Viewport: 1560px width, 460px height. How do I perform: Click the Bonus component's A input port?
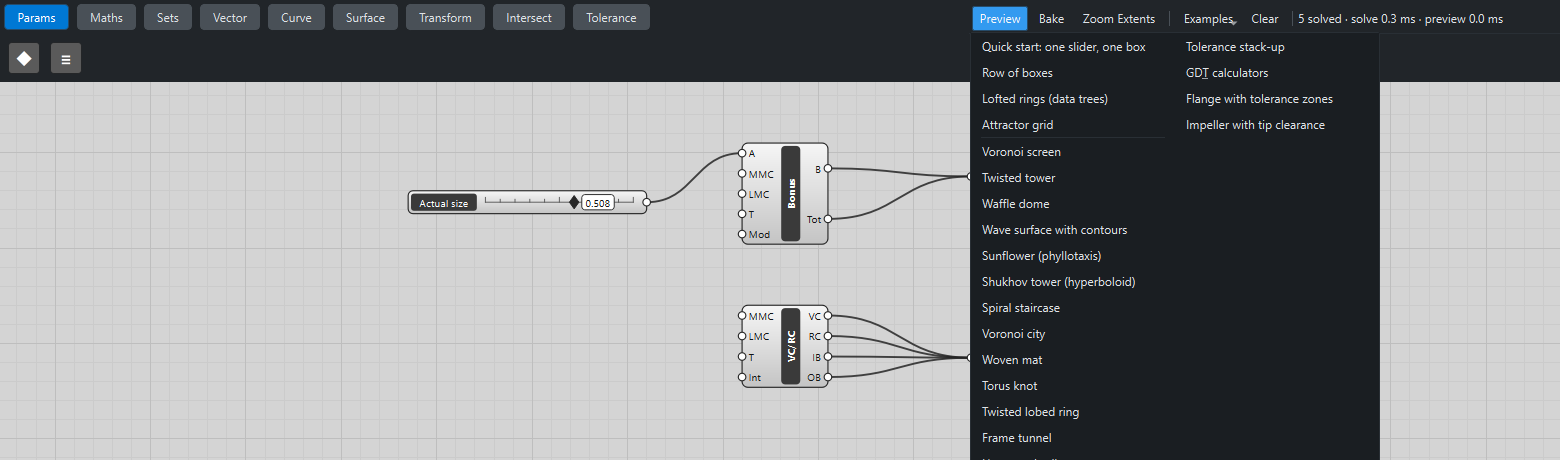tap(742, 153)
